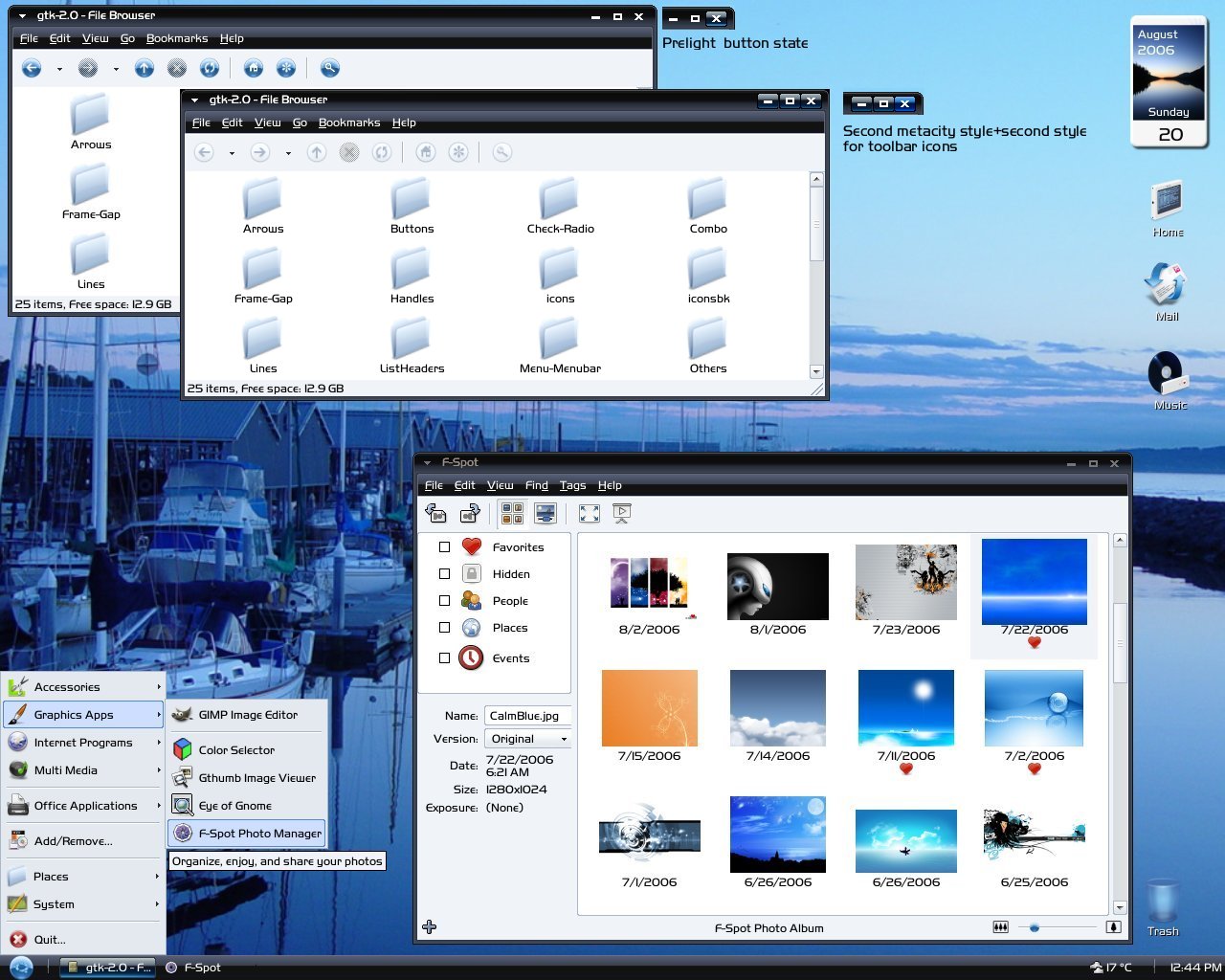Open Go menu in rear File Browser
This screenshot has width=1225, height=980.
(127, 38)
